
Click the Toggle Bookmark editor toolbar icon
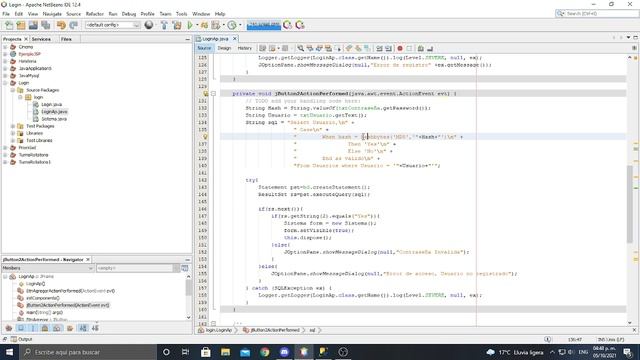tap(367, 48)
